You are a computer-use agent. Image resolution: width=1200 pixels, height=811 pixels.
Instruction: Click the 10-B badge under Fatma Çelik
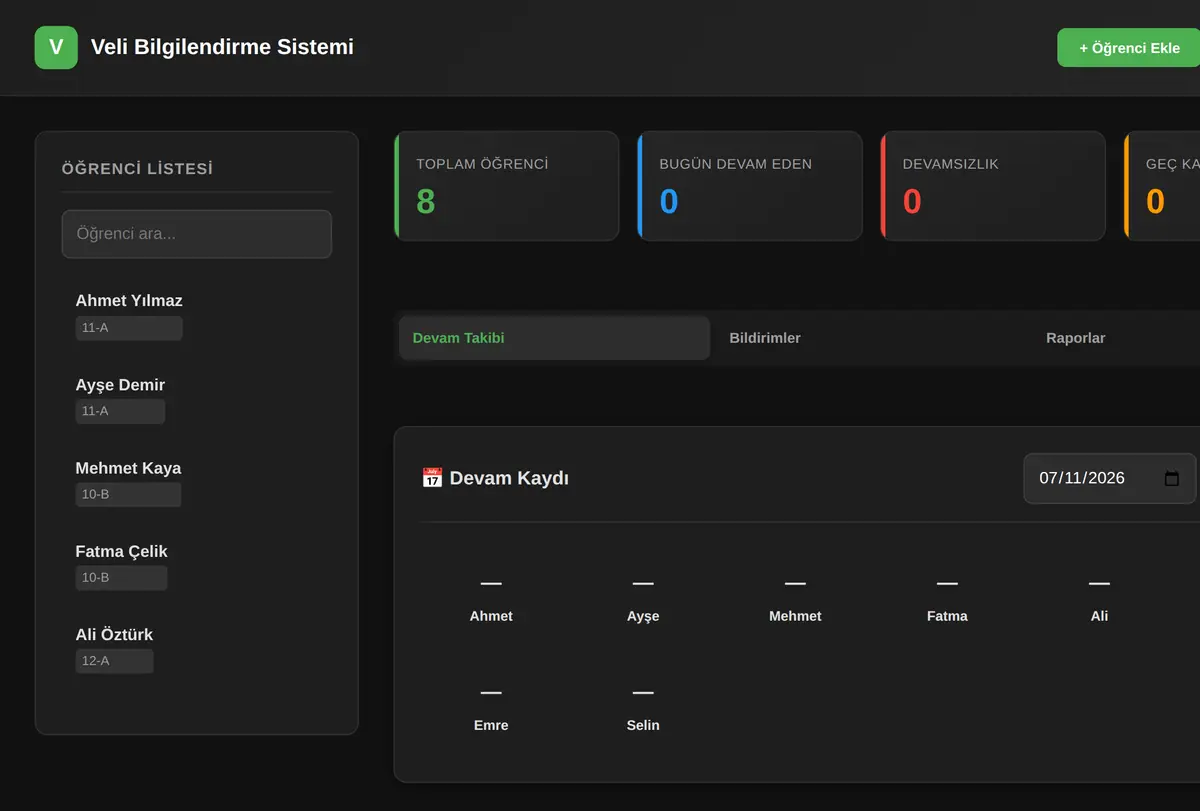[121, 577]
